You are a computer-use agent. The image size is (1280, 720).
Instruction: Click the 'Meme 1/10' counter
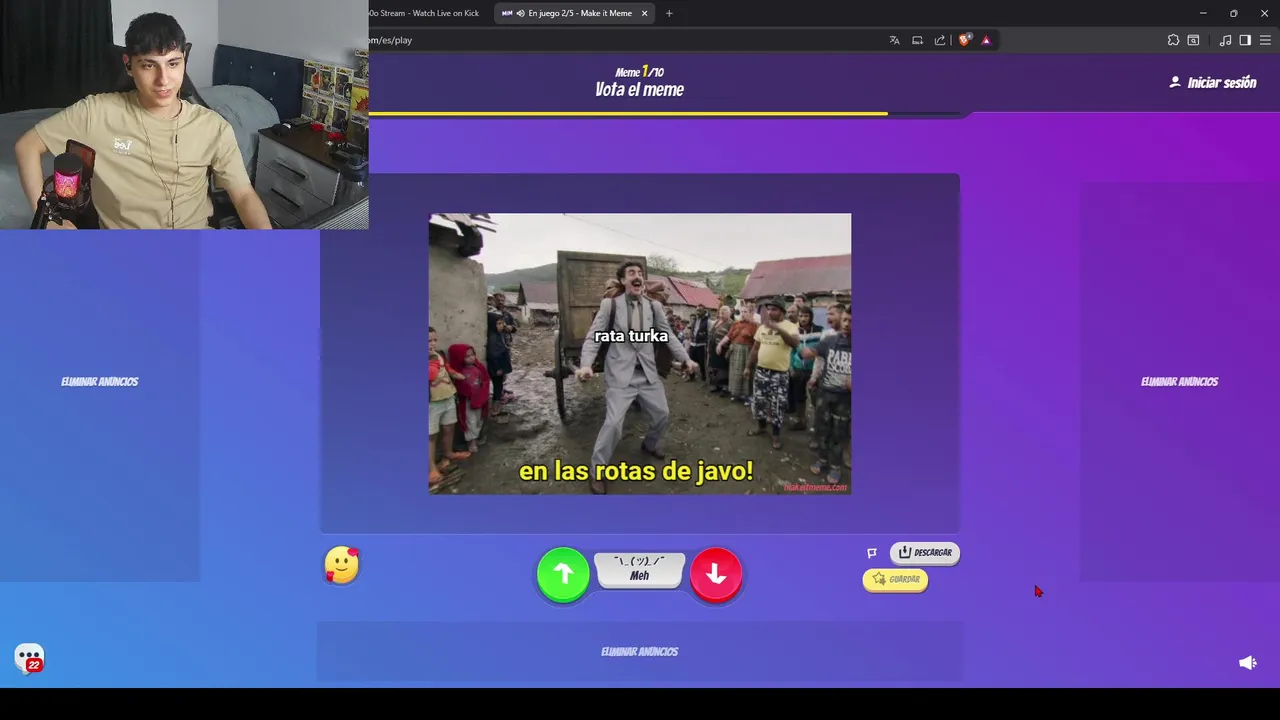tap(640, 72)
